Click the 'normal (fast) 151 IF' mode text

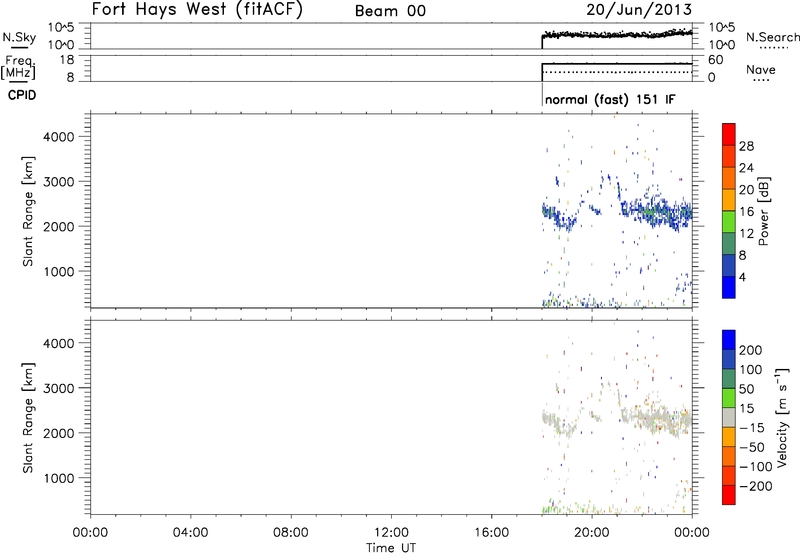pyautogui.click(x=610, y=99)
